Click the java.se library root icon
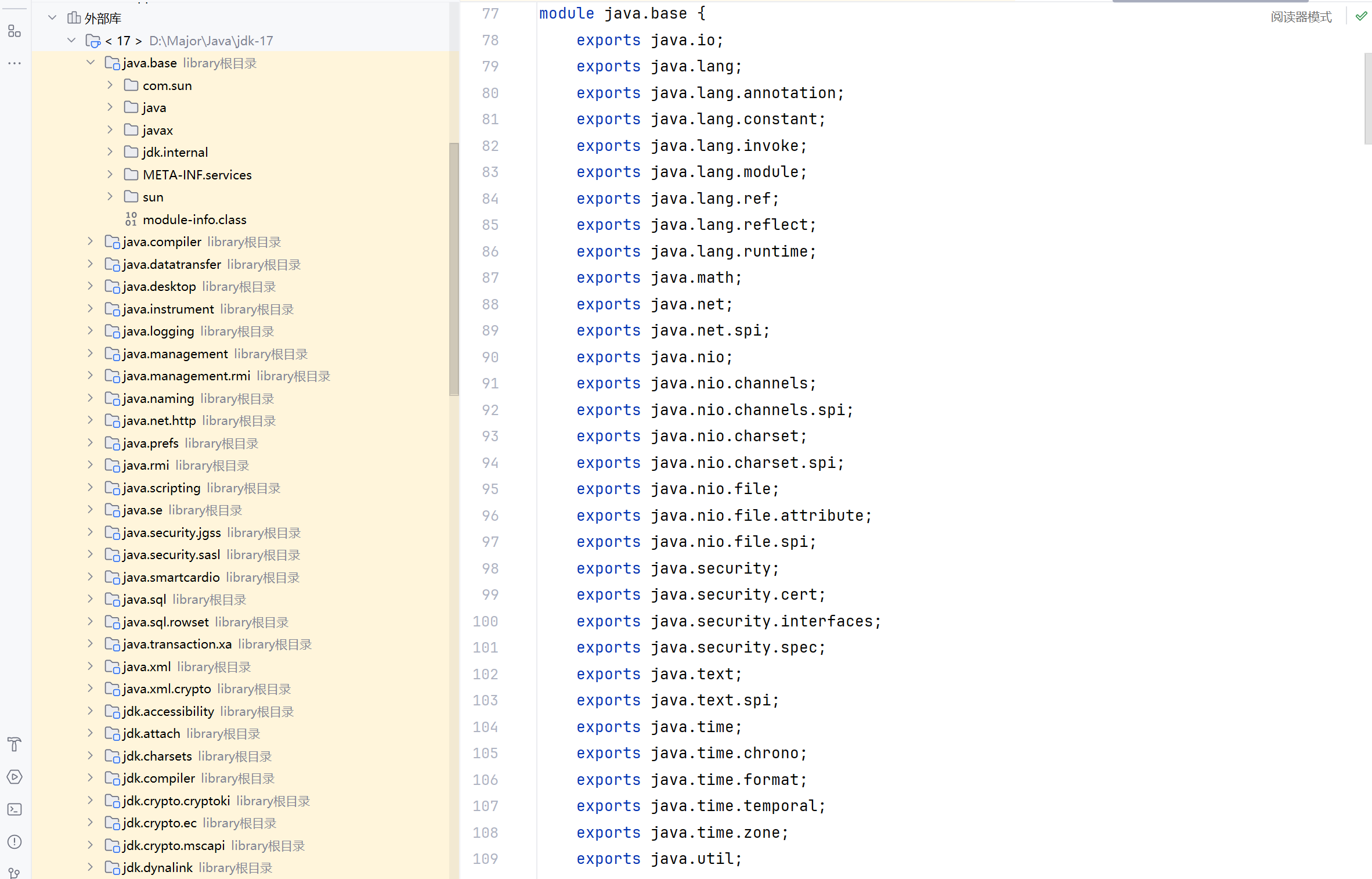 coord(112,510)
